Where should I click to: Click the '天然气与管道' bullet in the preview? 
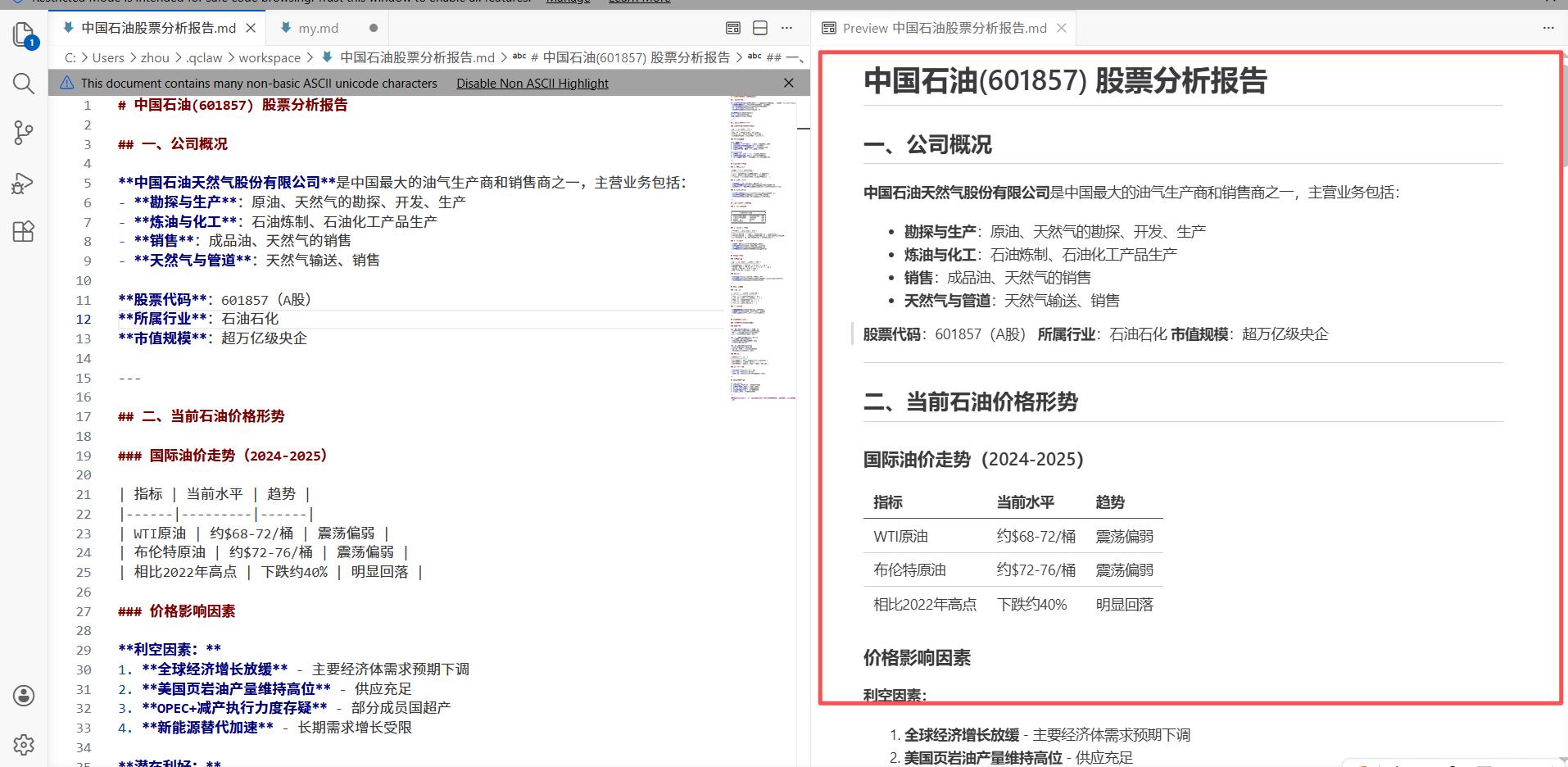click(x=947, y=301)
